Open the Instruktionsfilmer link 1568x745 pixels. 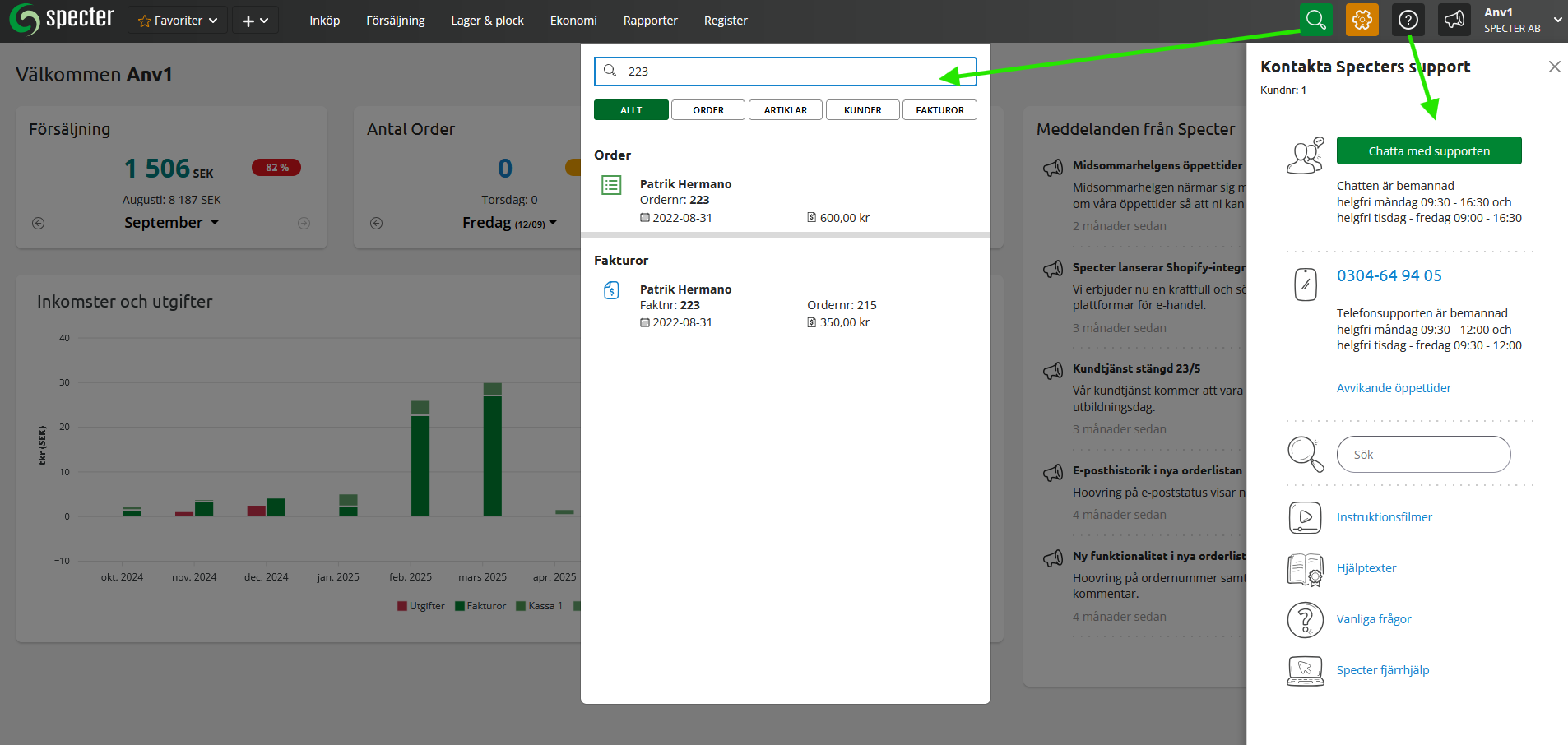tap(1384, 517)
